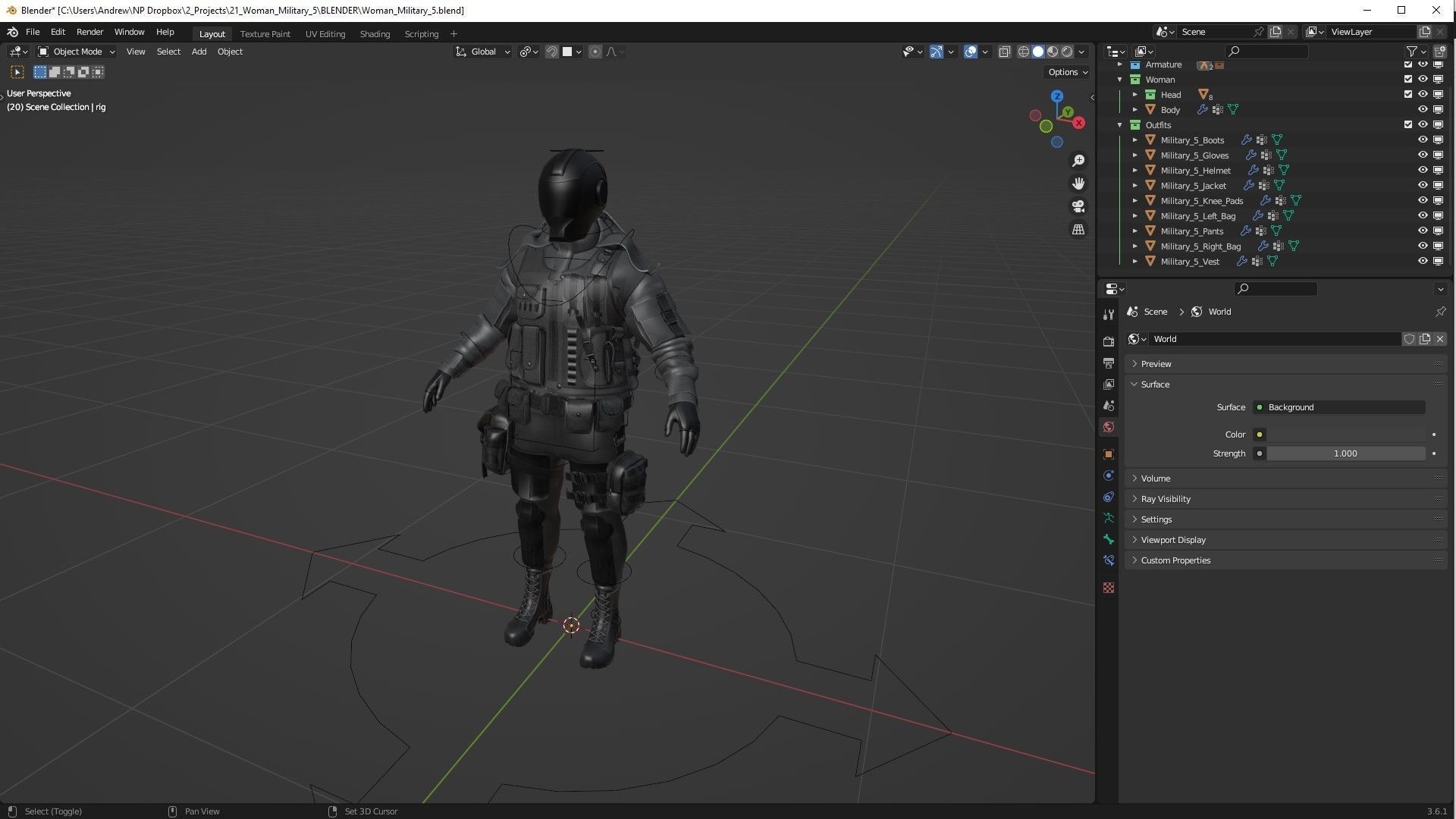The image size is (1456, 819).
Task: Add a new workspace tab
Action: (x=453, y=34)
